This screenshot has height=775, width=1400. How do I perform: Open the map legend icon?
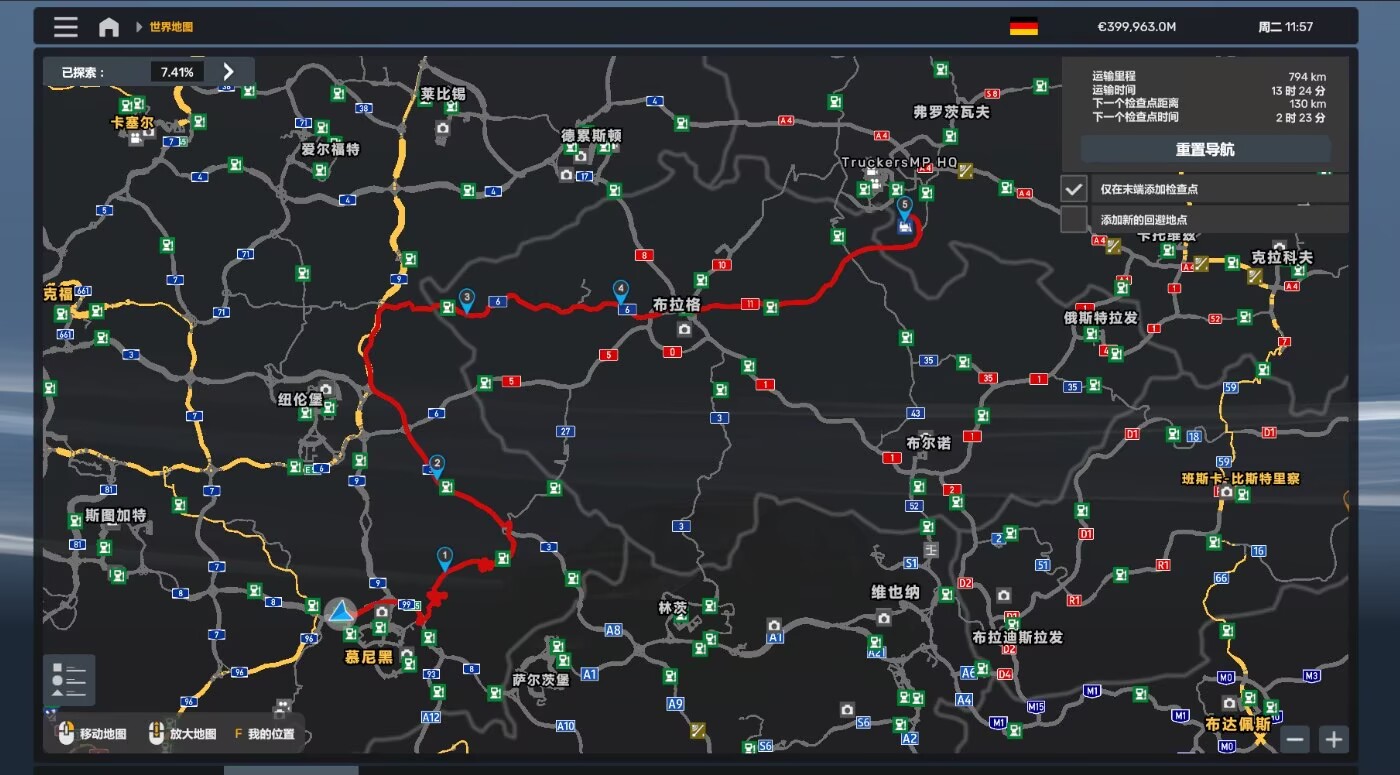coord(69,680)
